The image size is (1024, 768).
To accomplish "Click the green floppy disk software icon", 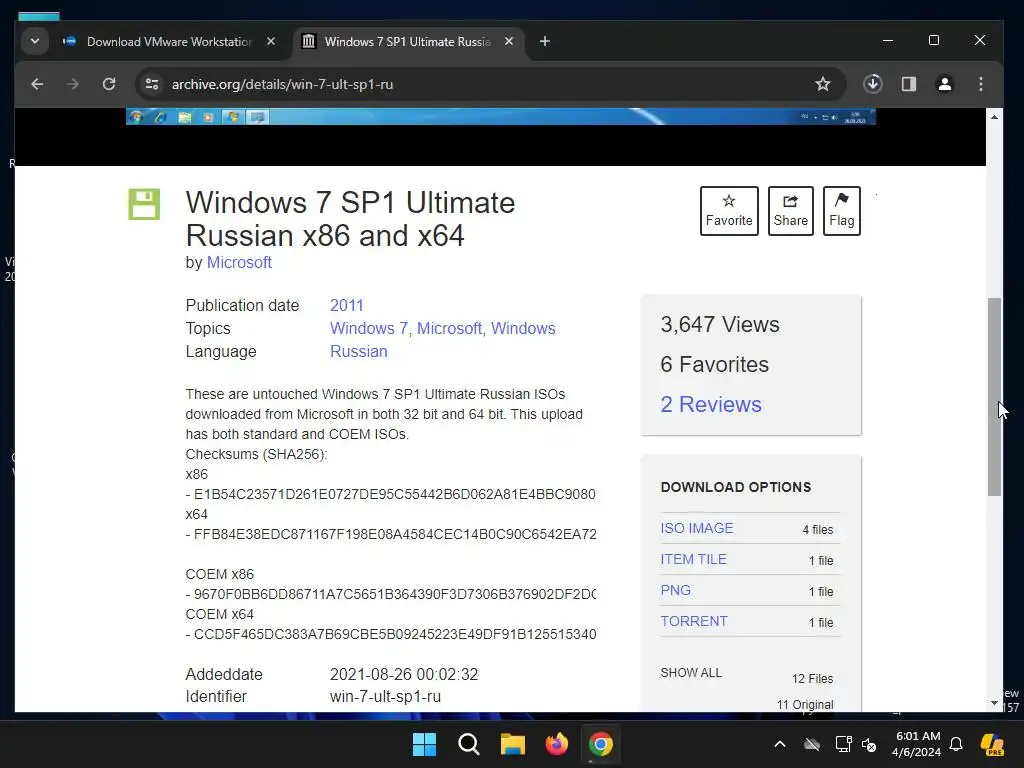I will pyautogui.click(x=144, y=204).
